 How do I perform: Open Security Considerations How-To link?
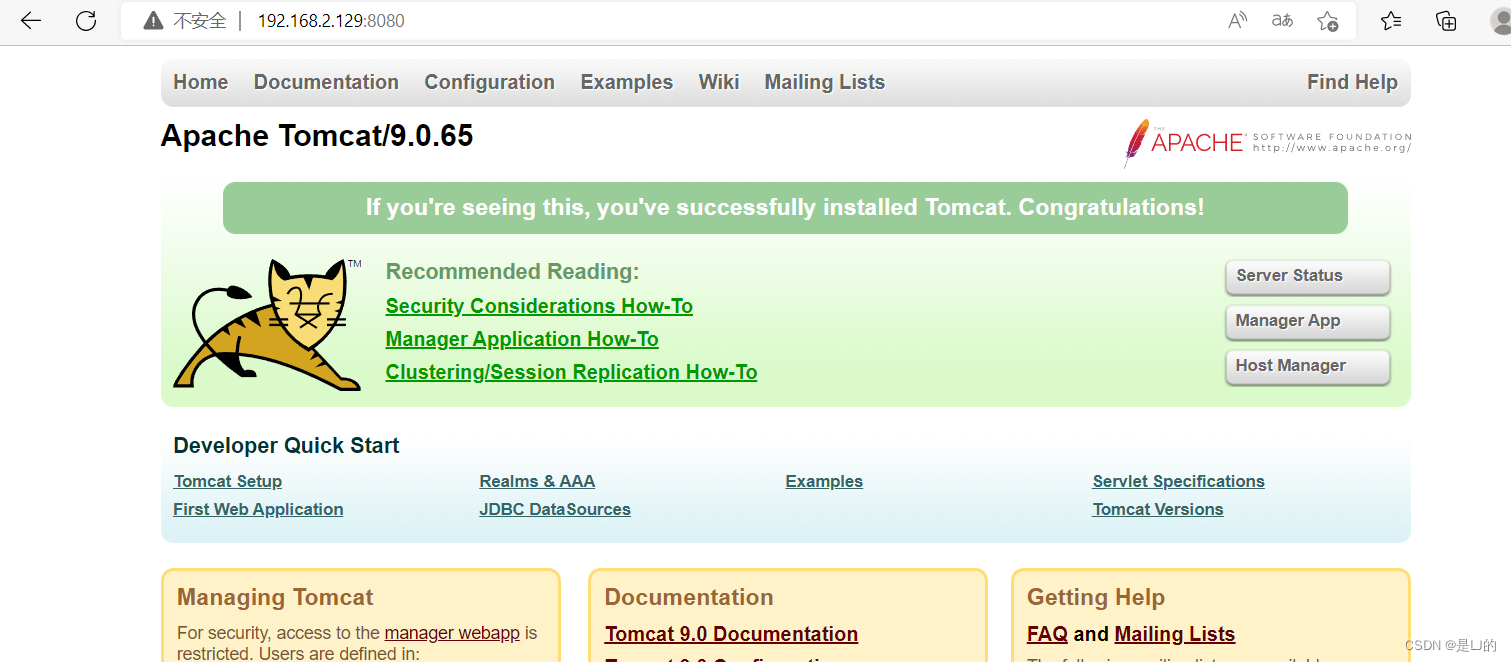click(539, 306)
